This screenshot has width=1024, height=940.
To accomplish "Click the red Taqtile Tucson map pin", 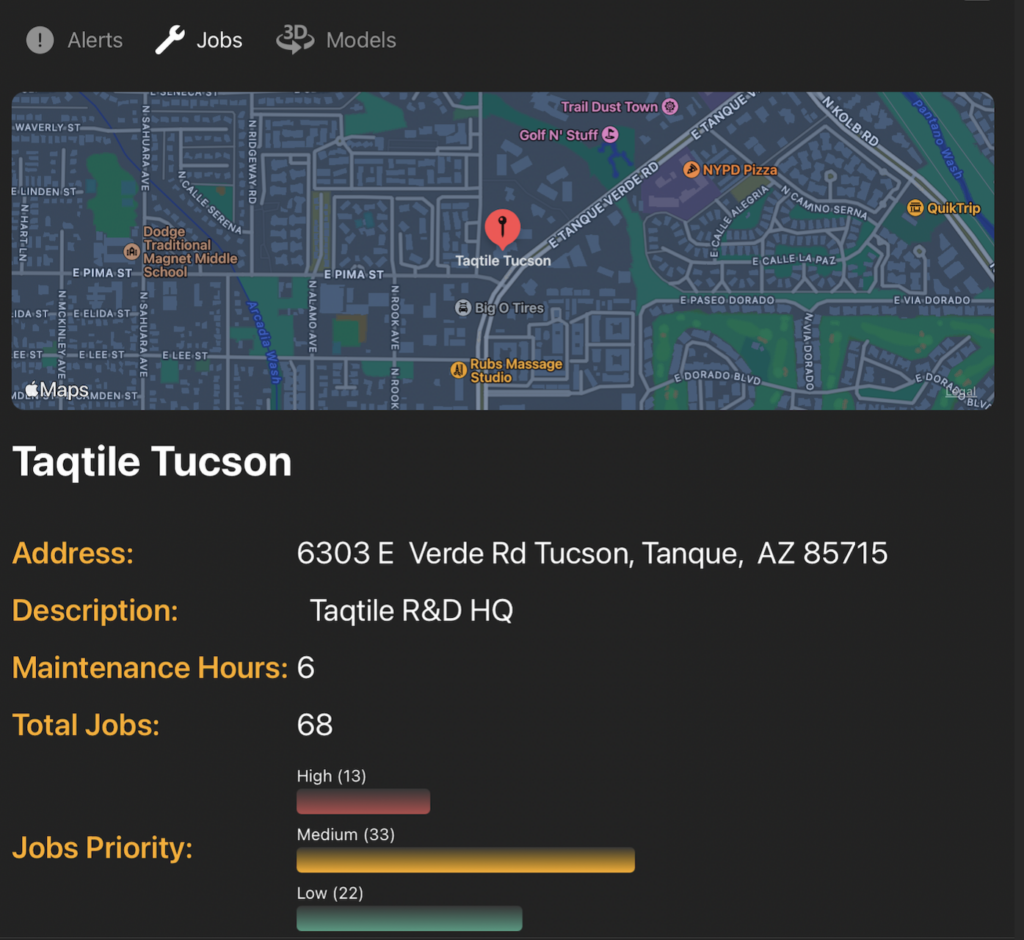I will point(502,229).
